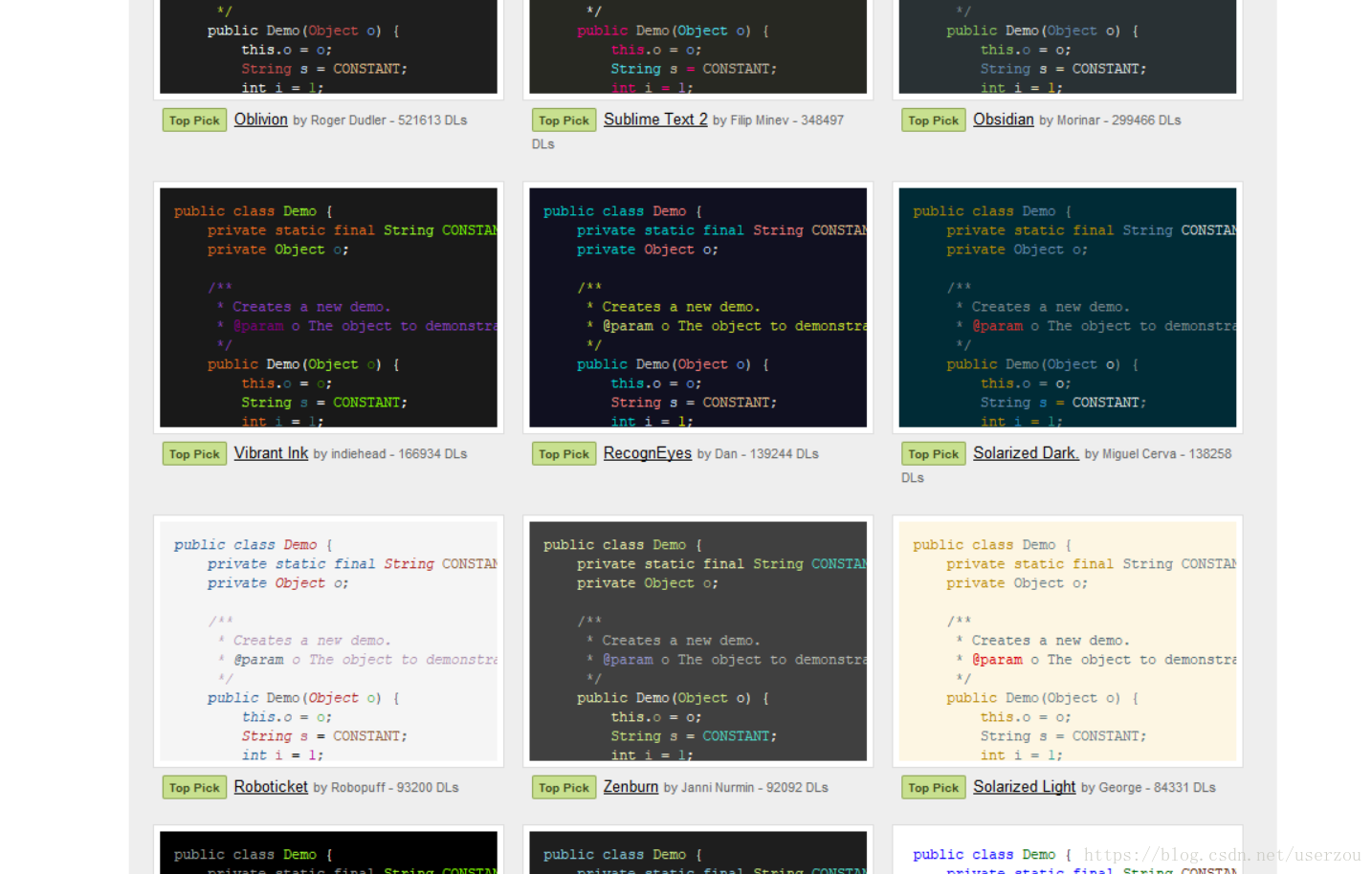Click the text 'by Filip Minev - 348497'

point(778,120)
